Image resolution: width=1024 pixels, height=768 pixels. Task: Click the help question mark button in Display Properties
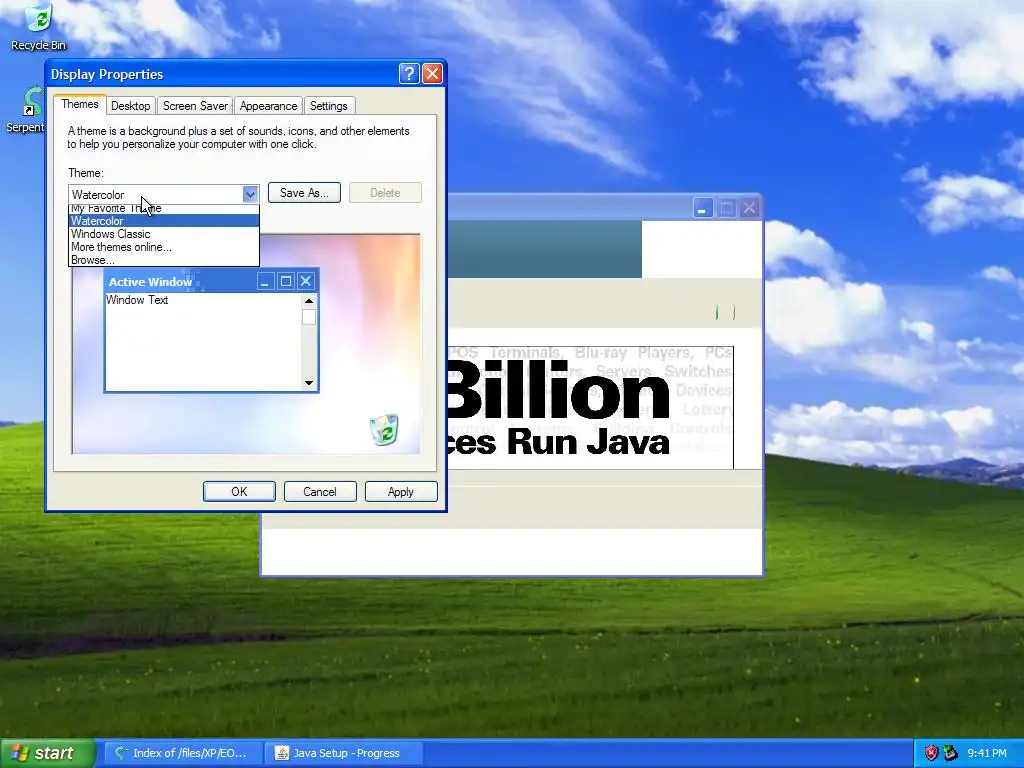(409, 74)
